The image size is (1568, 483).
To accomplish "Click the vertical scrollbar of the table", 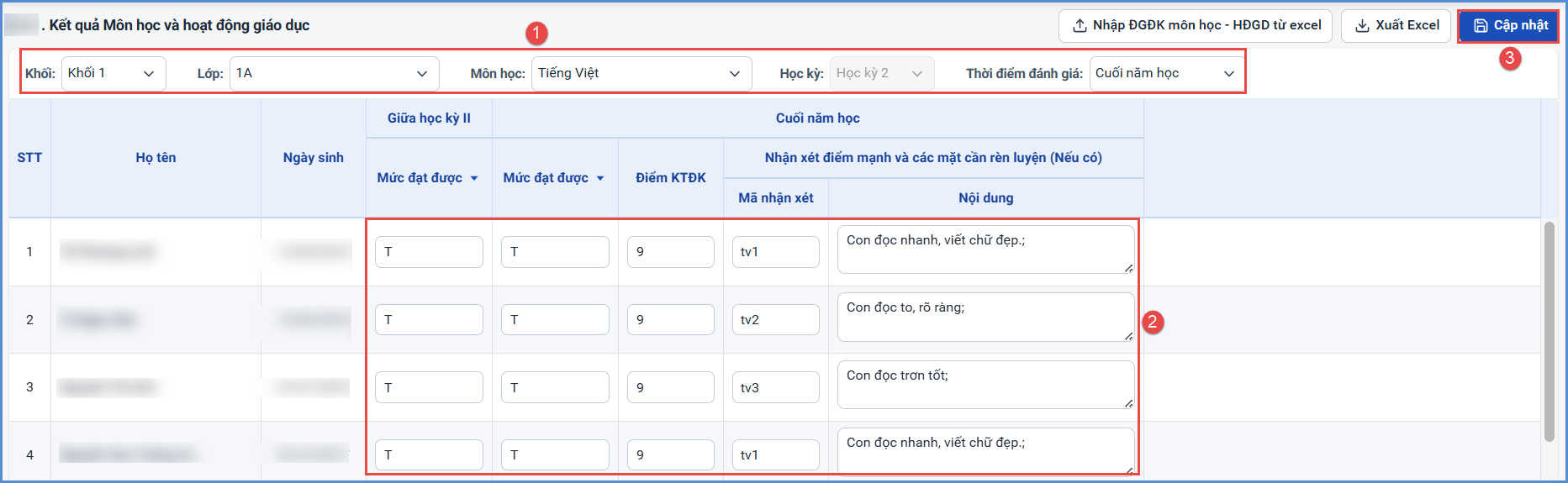I will click(1550, 331).
